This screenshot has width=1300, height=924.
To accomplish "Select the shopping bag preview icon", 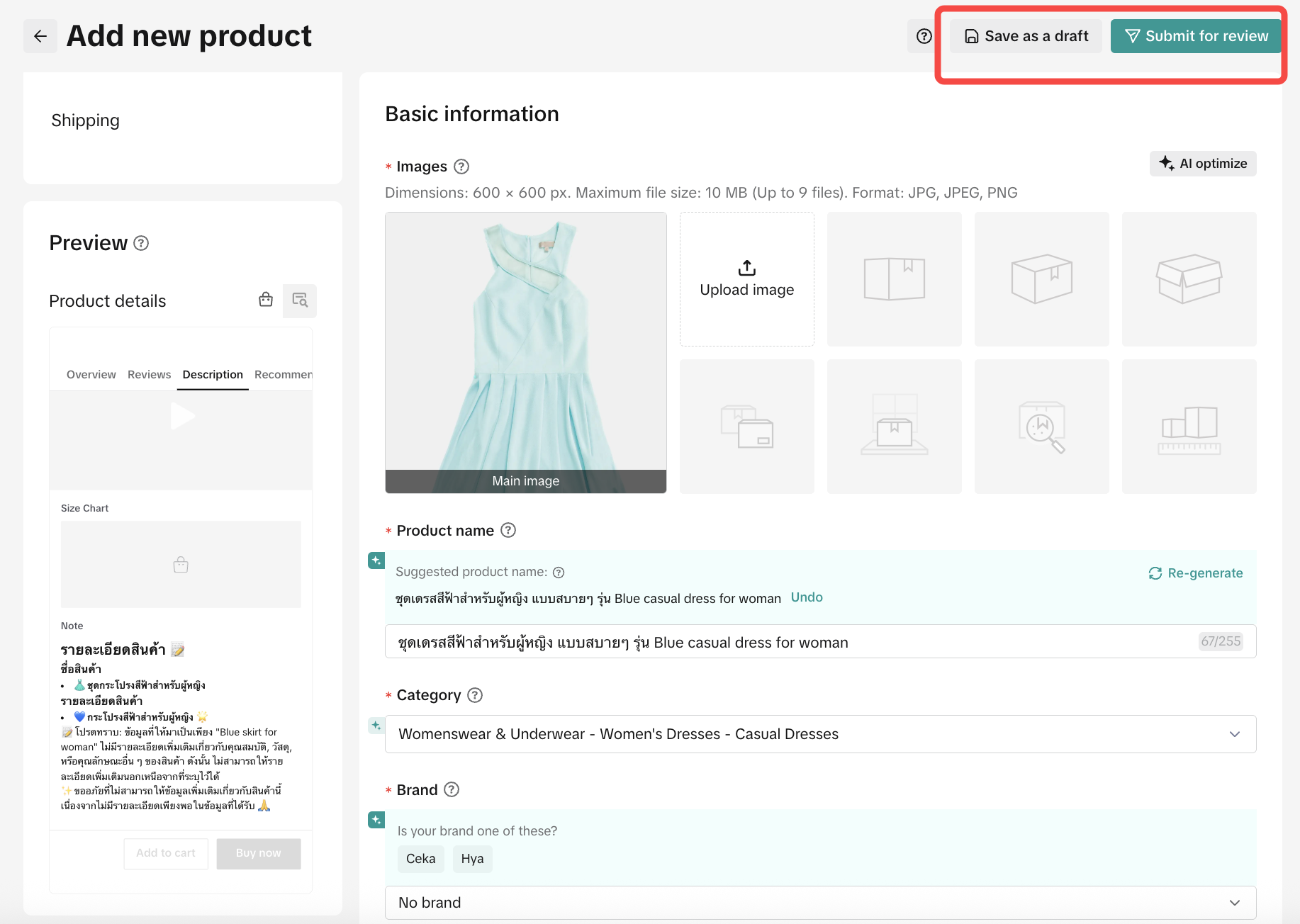I will (266, 300).
